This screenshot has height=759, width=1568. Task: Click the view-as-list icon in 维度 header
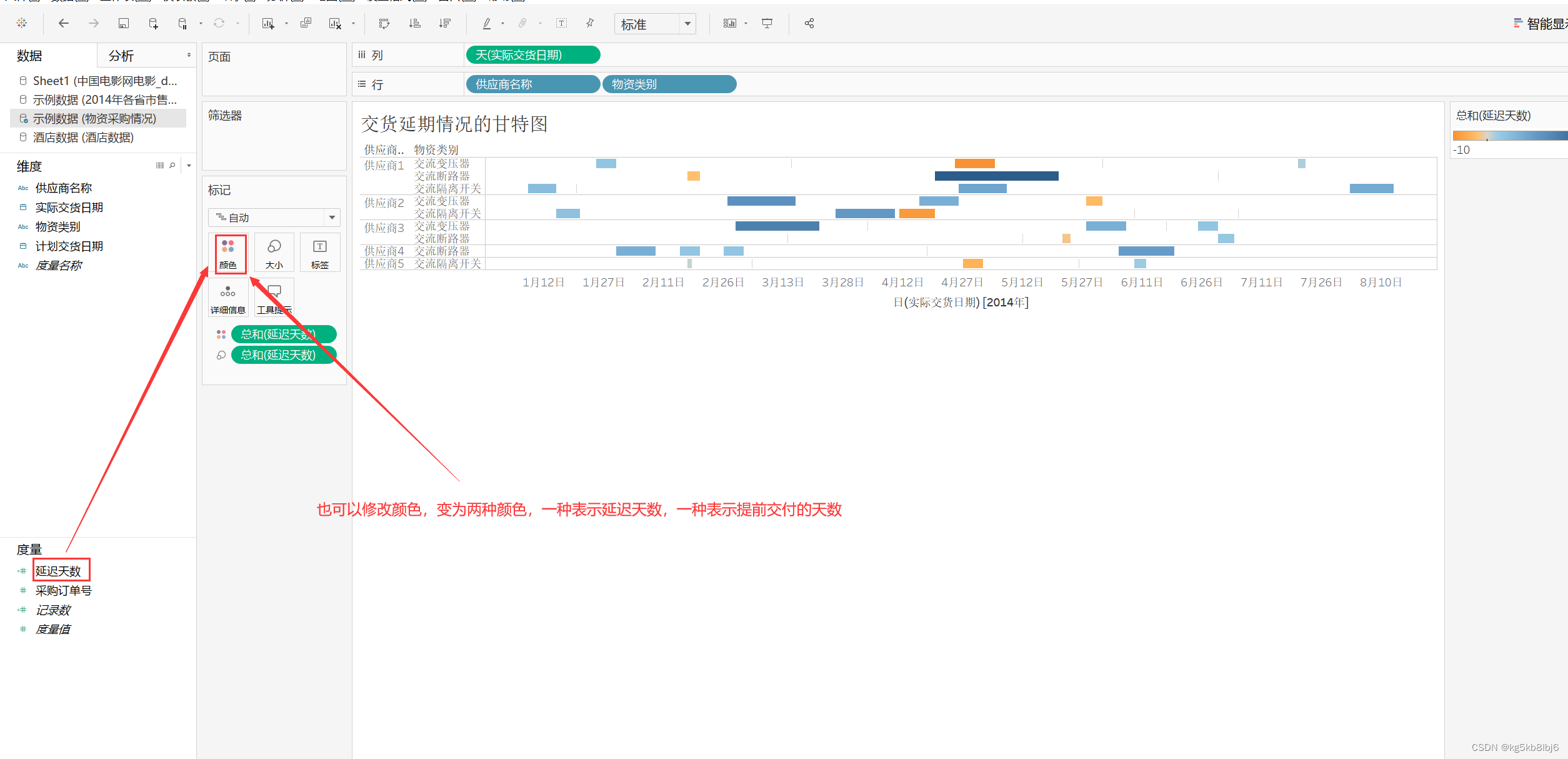pyautogui.click(x=160, y=166)
